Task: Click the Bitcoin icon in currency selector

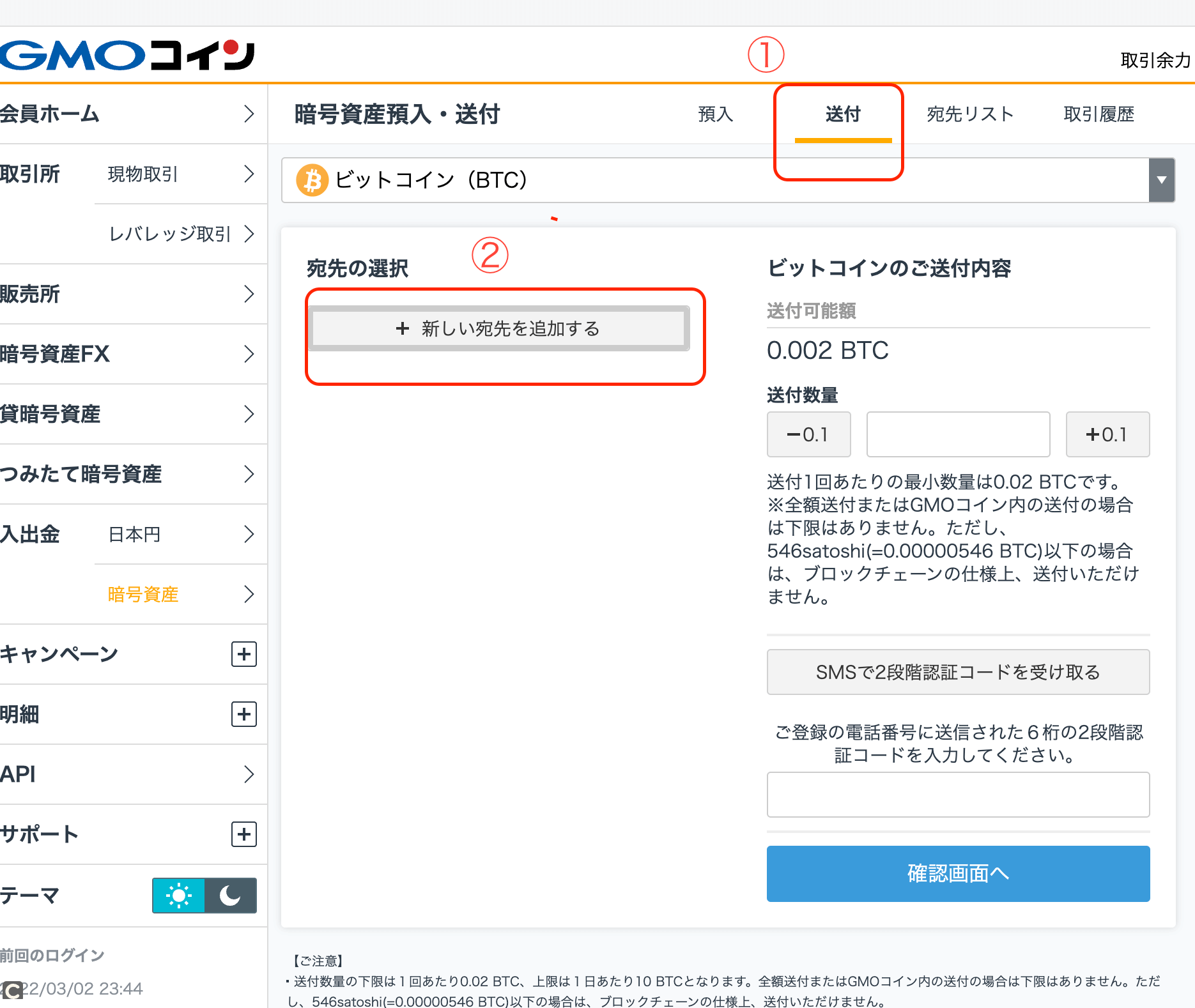Action: (312, 180)
